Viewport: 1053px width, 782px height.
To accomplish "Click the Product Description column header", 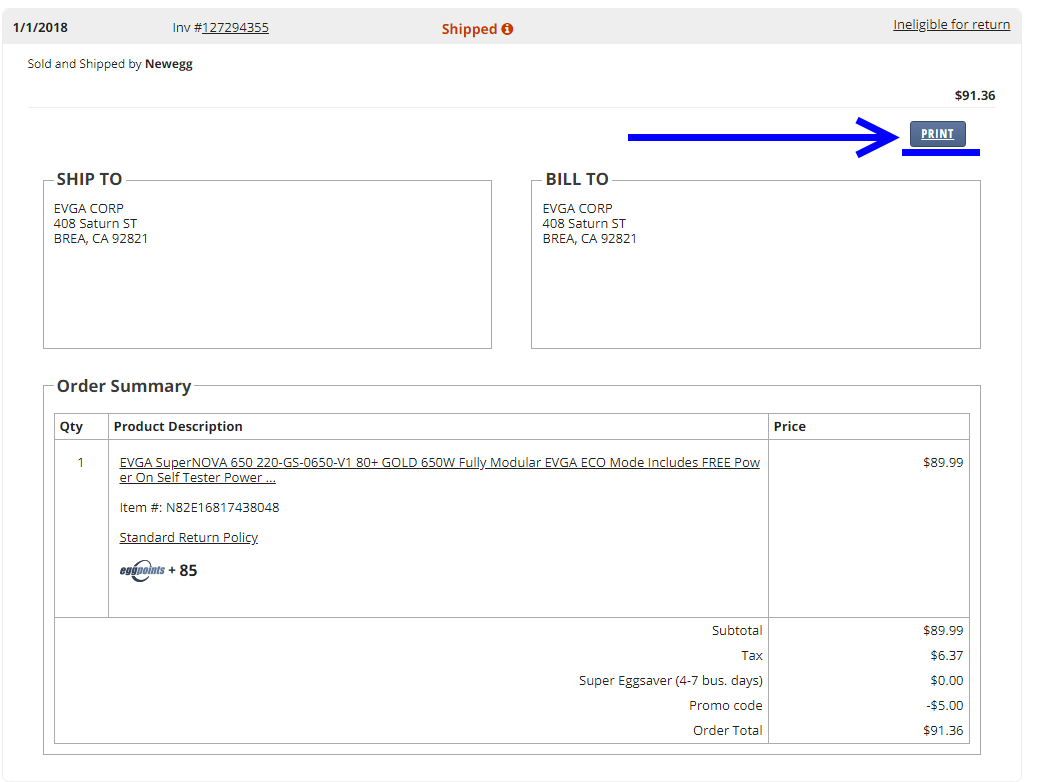I will click(x=178, y=427).
